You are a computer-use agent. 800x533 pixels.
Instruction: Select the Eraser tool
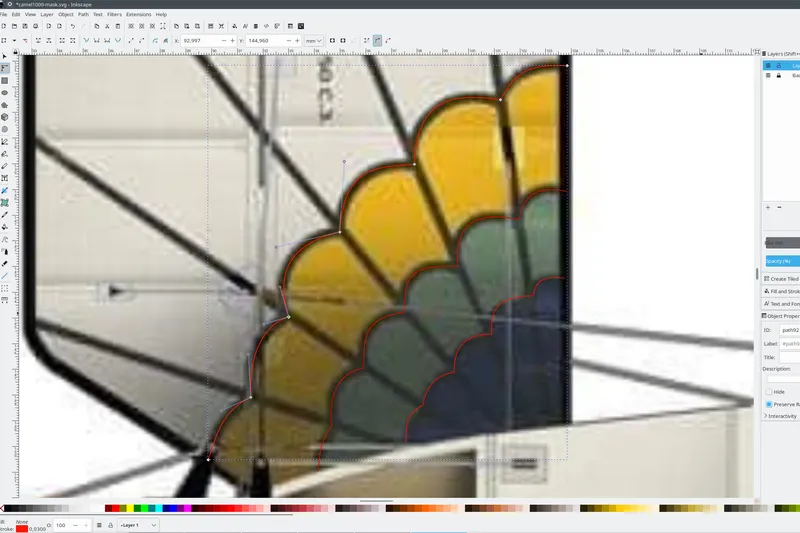[x=5, y=264]
